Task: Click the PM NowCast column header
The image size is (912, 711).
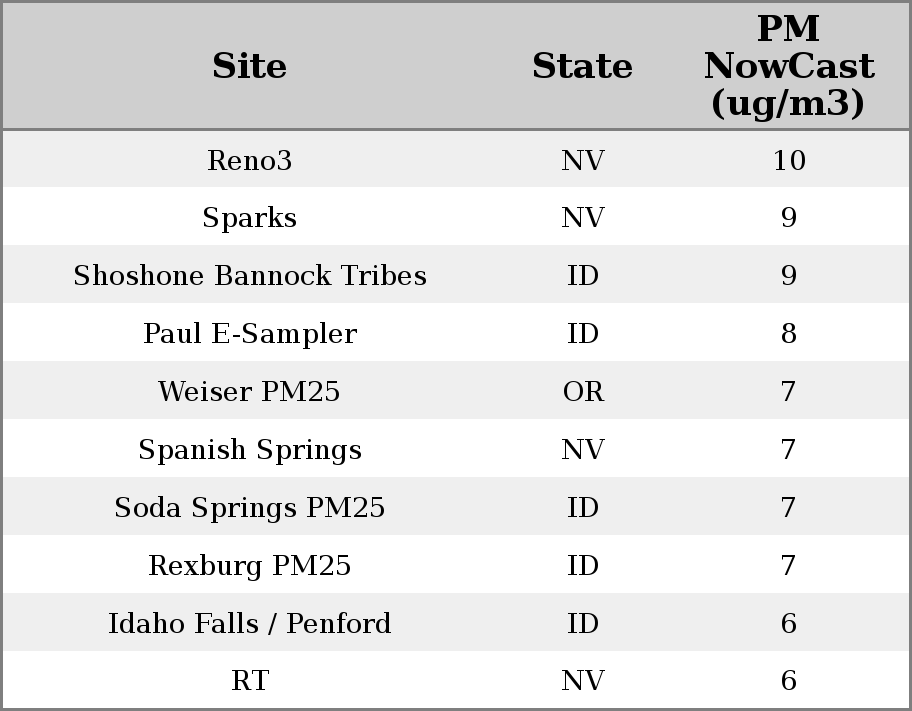Action: pyautogui.click(x=788, y=66)
